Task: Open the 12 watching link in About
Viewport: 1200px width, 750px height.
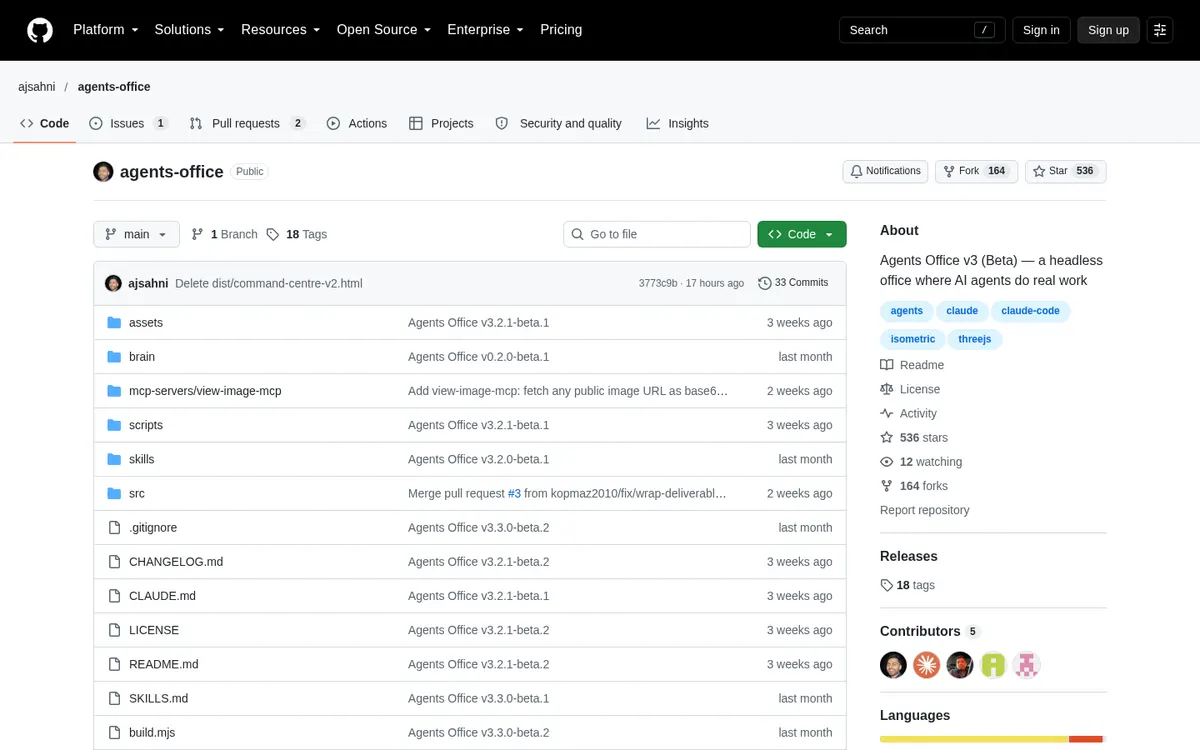Action: click(x=921, y=461)
